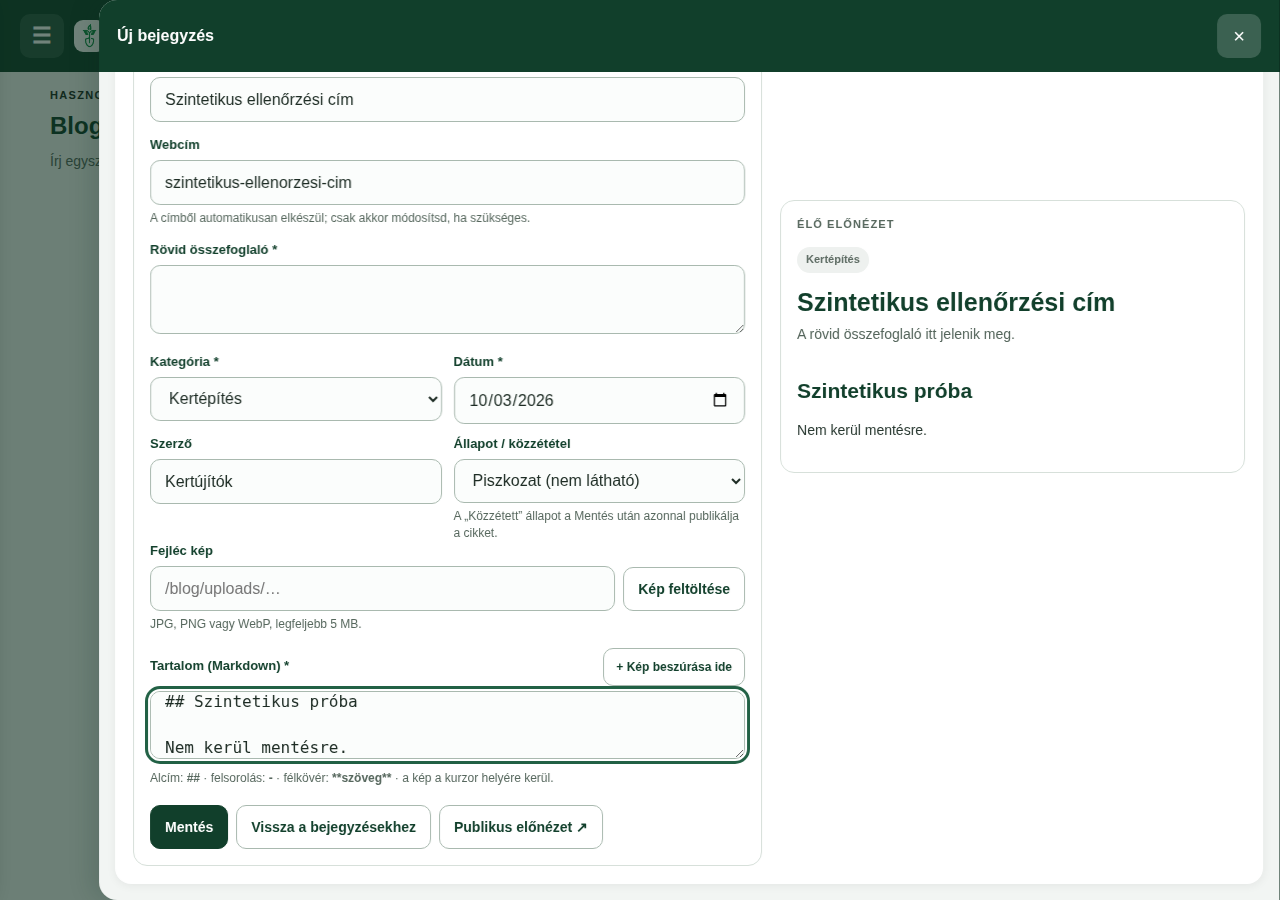Open the hamburger menu icon
The width and height of the screenshot is (1280, 900).
pyautogui.click(x=42, y=36)
